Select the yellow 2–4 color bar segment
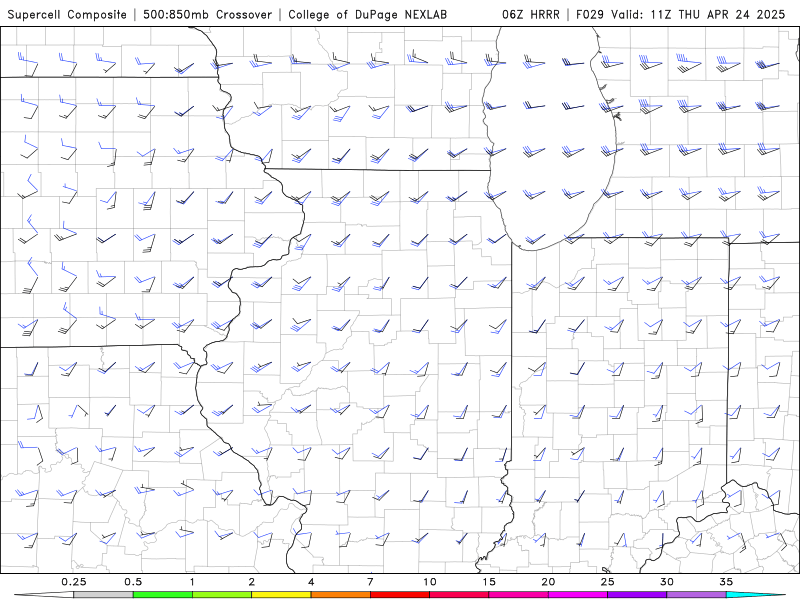This screenshot has width=800, height=600. pos(281,595)
